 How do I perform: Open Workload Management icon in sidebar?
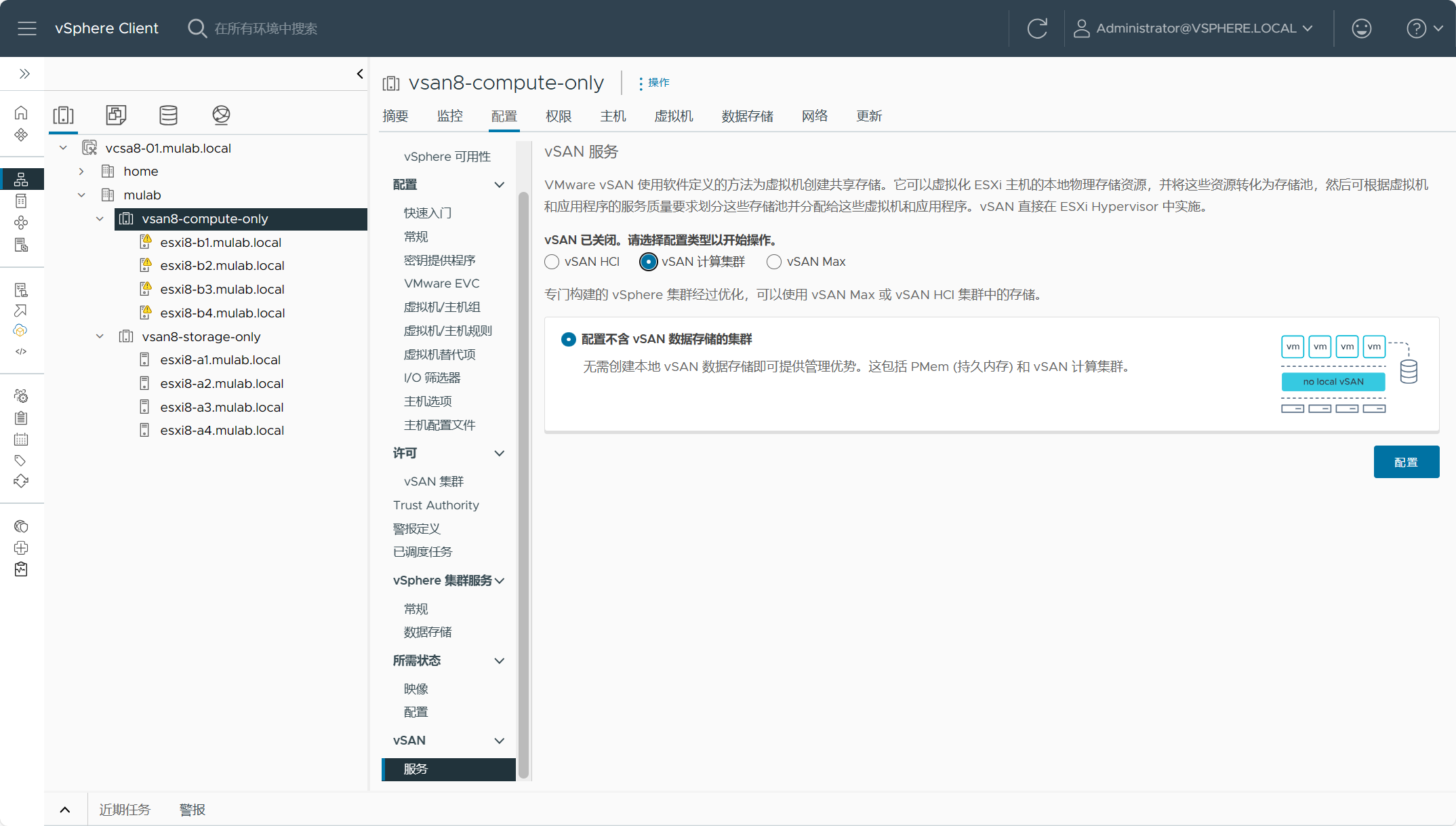[21, 222]
